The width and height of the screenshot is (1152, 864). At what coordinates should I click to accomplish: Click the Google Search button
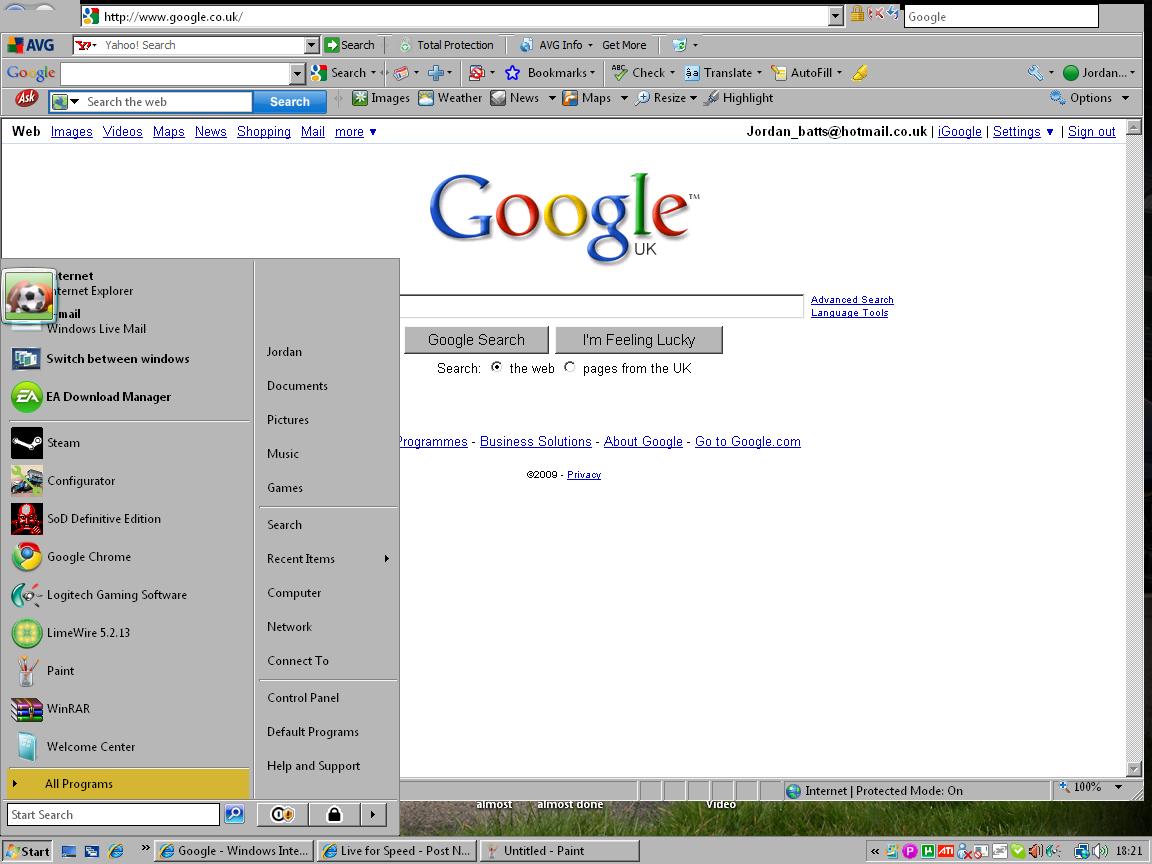(476, 340)
